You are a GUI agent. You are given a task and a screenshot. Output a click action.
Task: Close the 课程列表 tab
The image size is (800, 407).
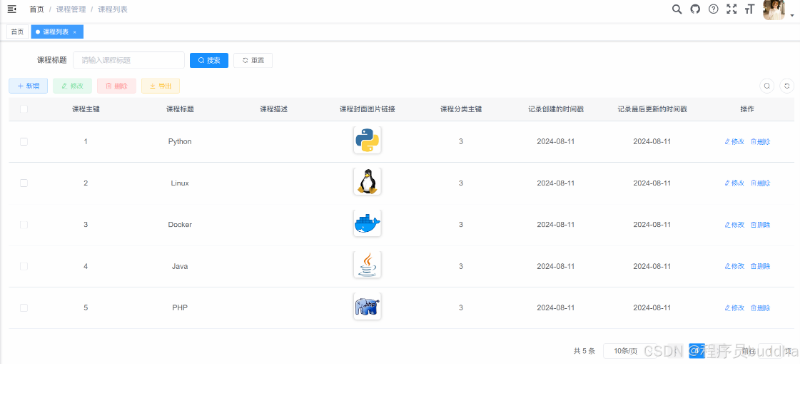[x=74, y=32]
